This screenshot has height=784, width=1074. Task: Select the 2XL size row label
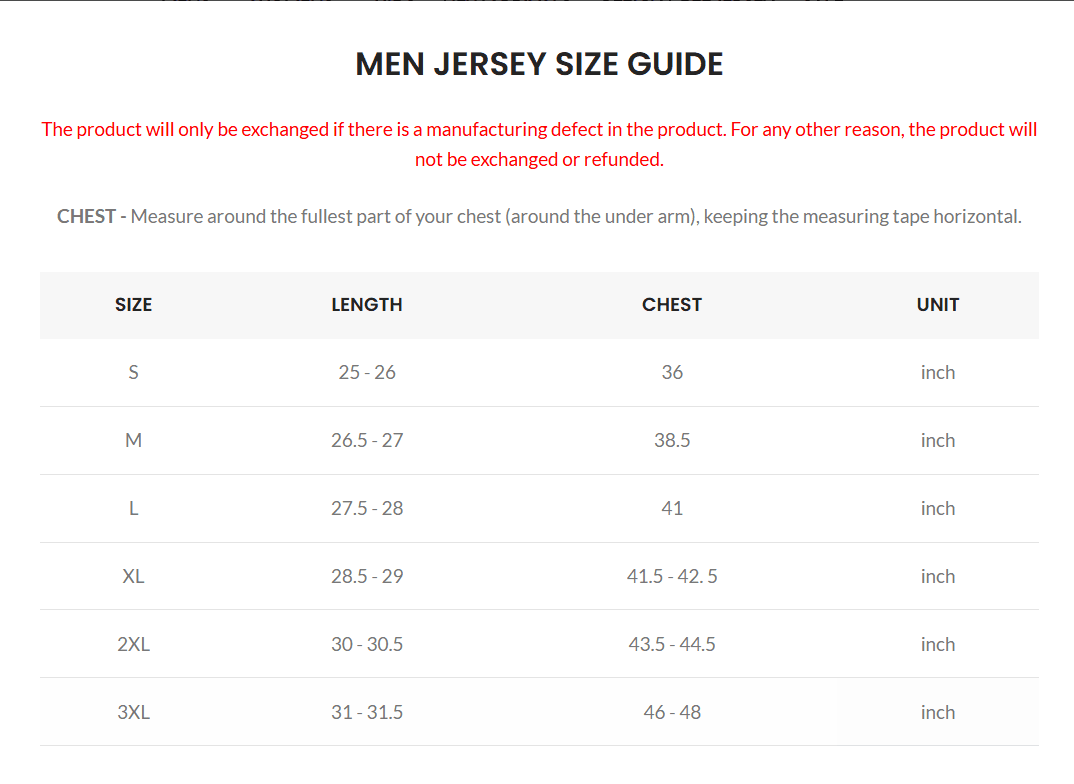pos(133,645)
